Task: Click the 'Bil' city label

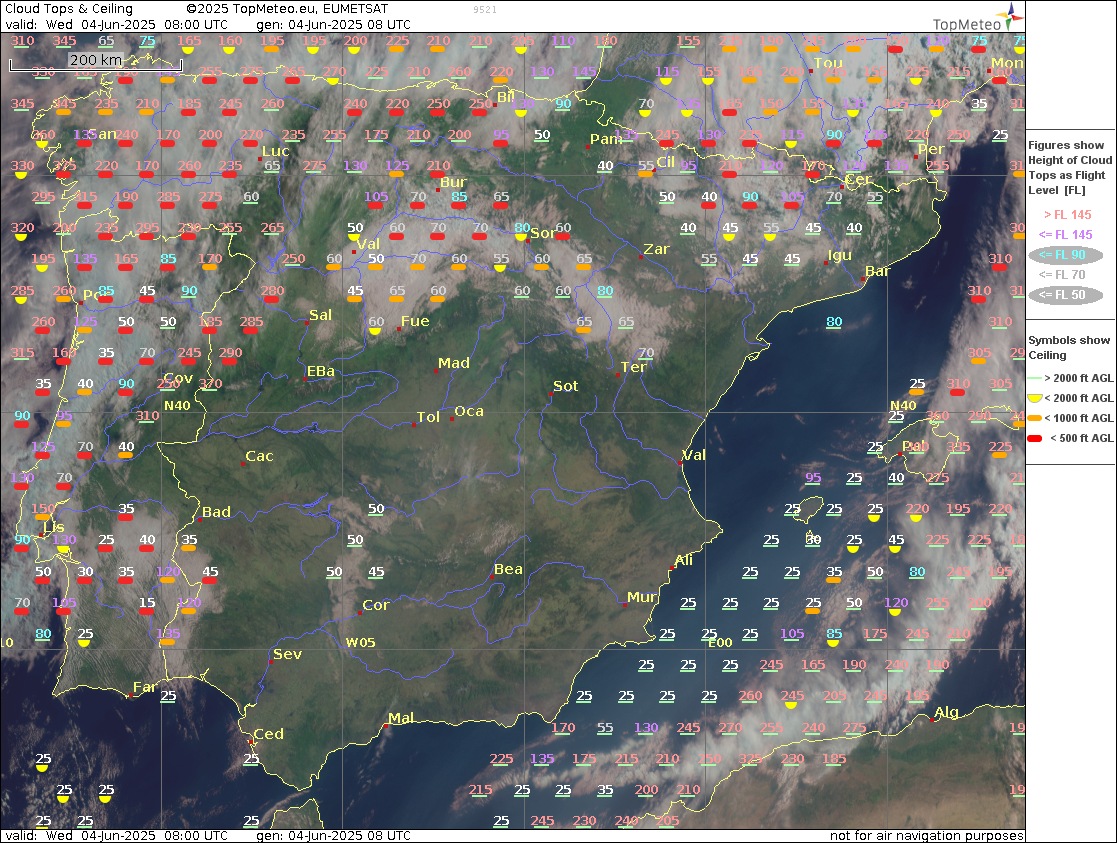Action: [505, 96]
